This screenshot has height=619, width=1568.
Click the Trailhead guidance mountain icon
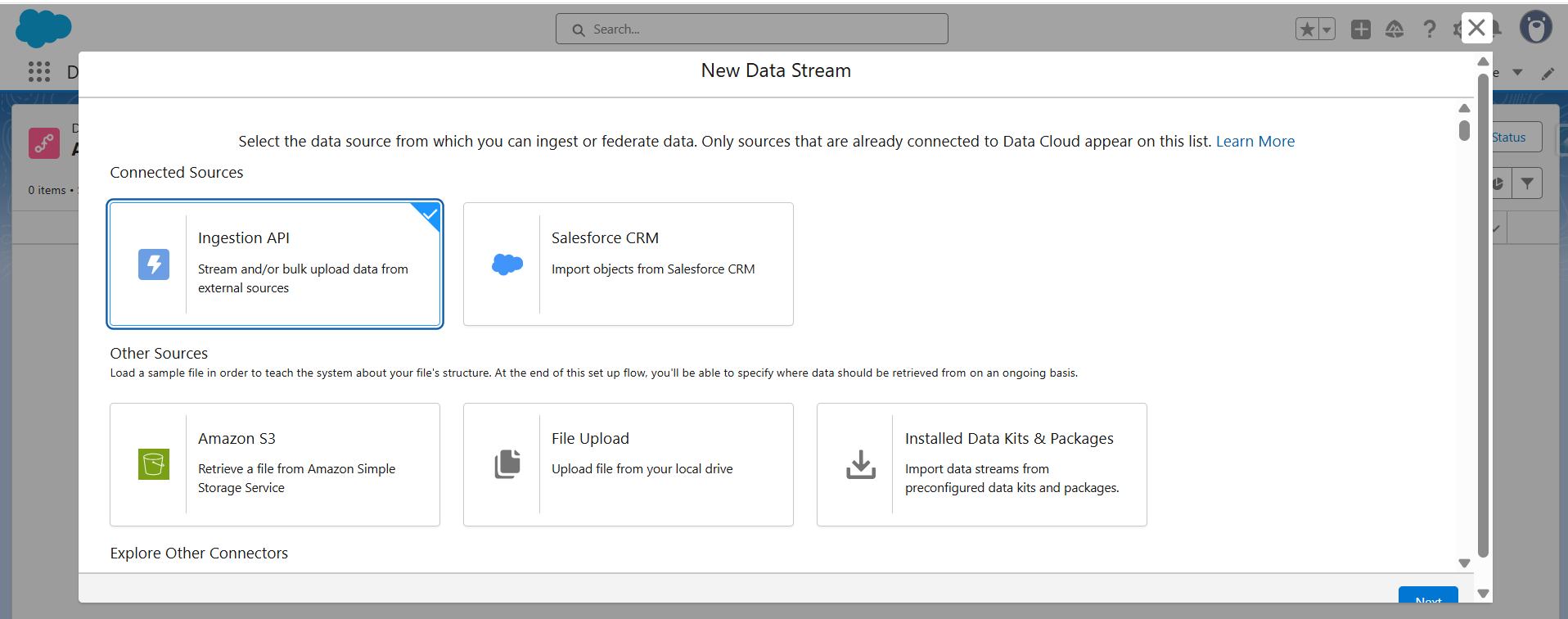pyautogui.click(x=1395, y=29)
